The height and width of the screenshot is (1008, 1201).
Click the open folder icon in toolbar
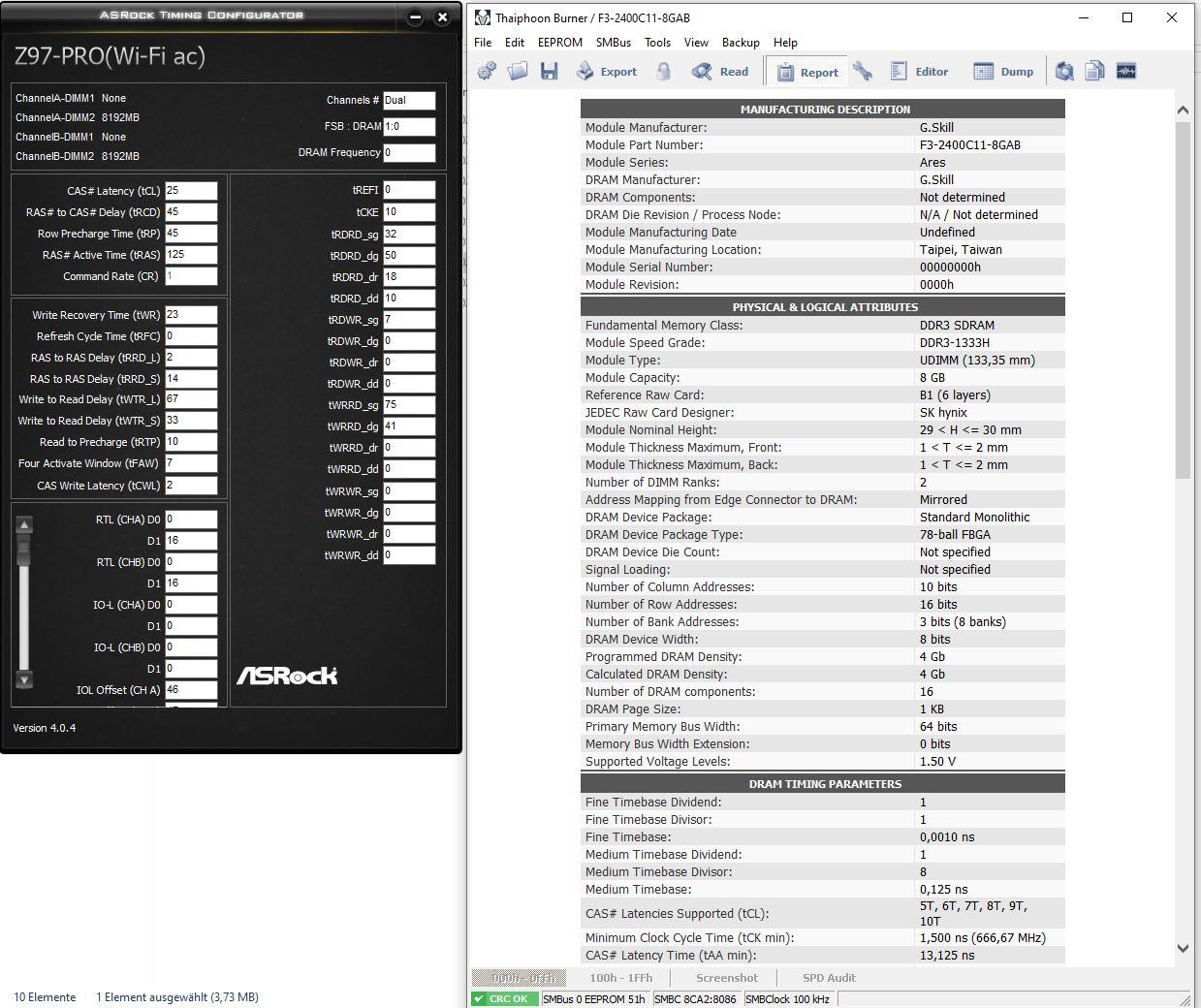(x=518, y=71)
